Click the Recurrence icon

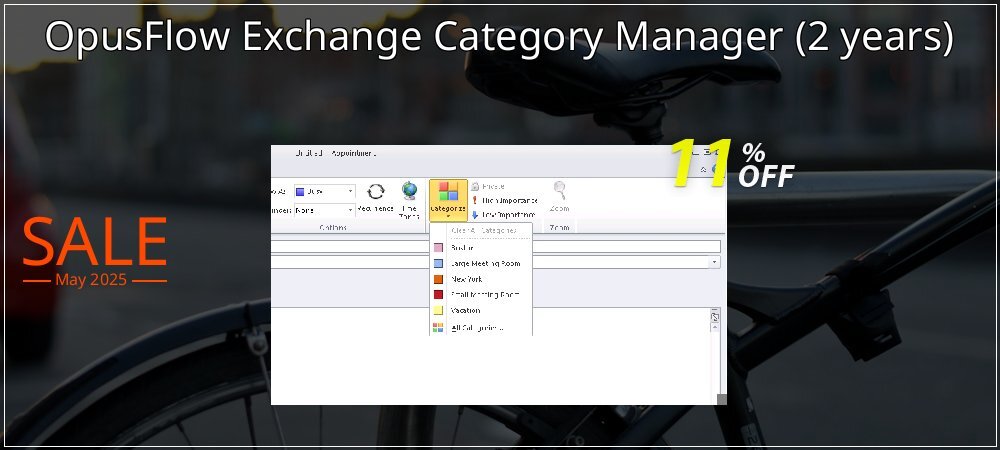pos(376,191)
